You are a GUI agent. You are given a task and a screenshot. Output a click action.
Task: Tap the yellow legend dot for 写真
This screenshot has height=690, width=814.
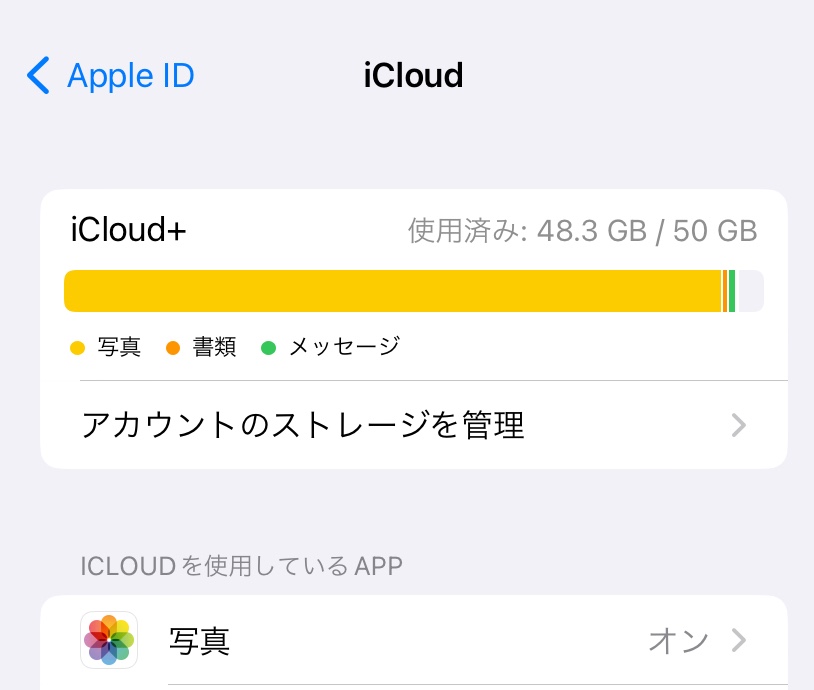[x=77, y=348]
